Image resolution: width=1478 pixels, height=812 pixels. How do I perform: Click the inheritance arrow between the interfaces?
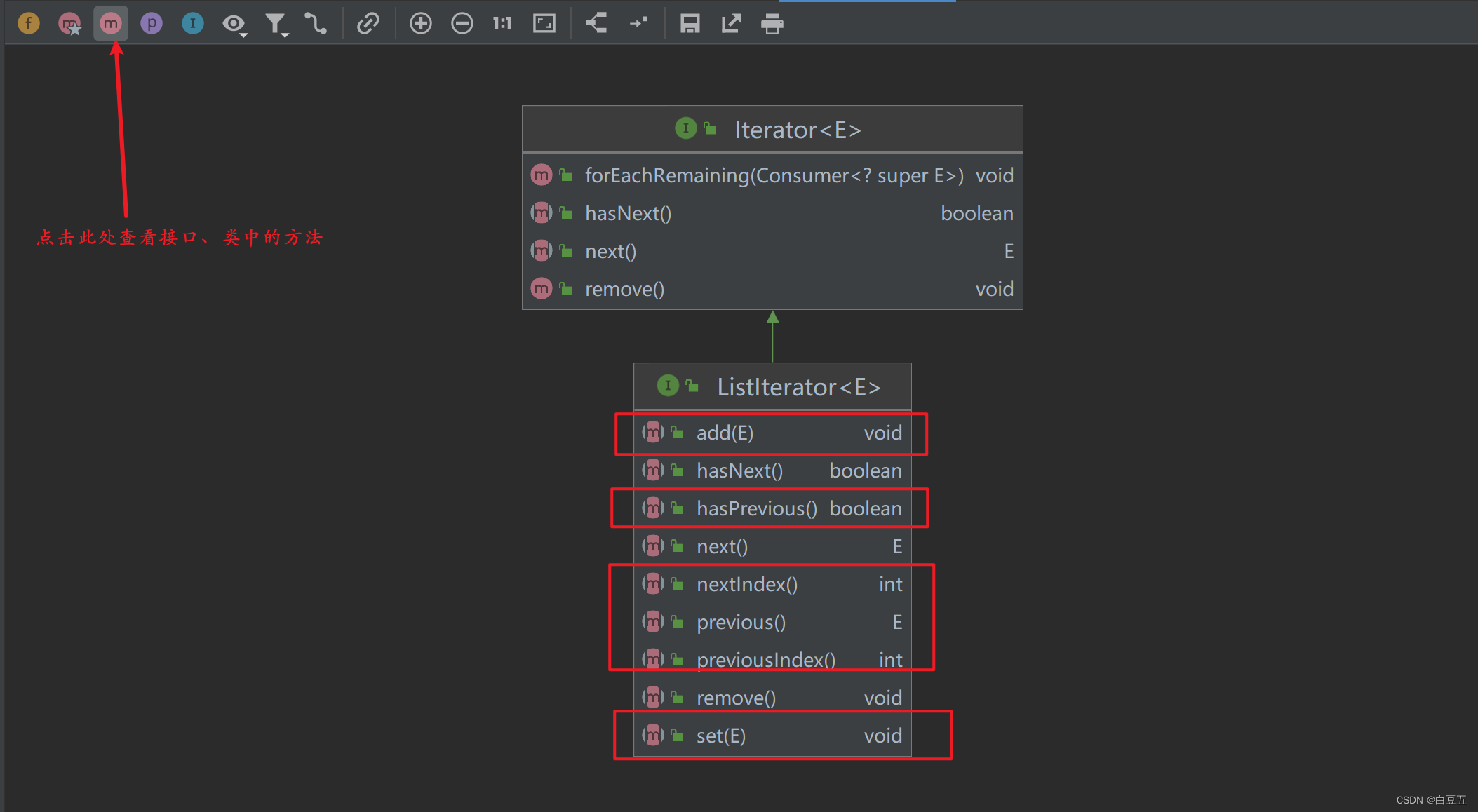(x=772, y=337)
